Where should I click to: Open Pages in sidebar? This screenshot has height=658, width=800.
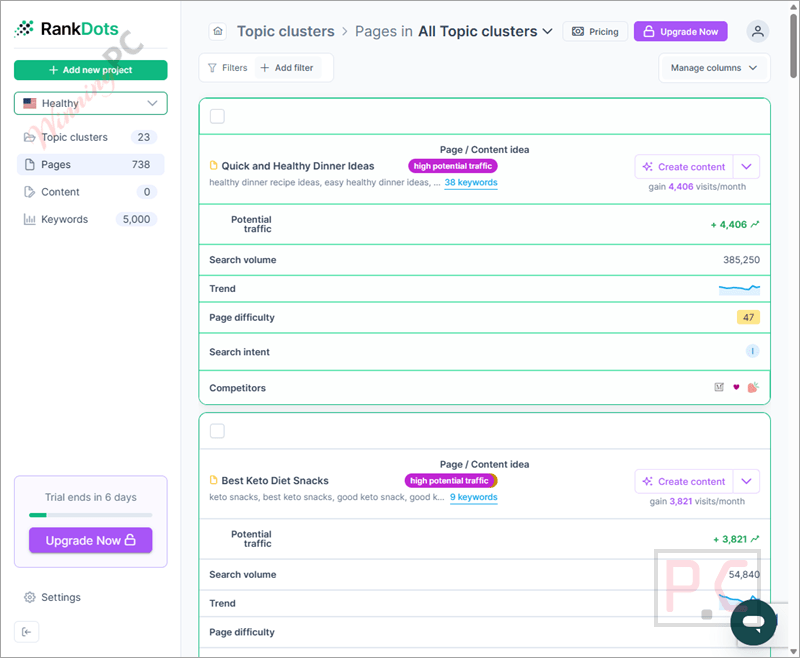91,165
